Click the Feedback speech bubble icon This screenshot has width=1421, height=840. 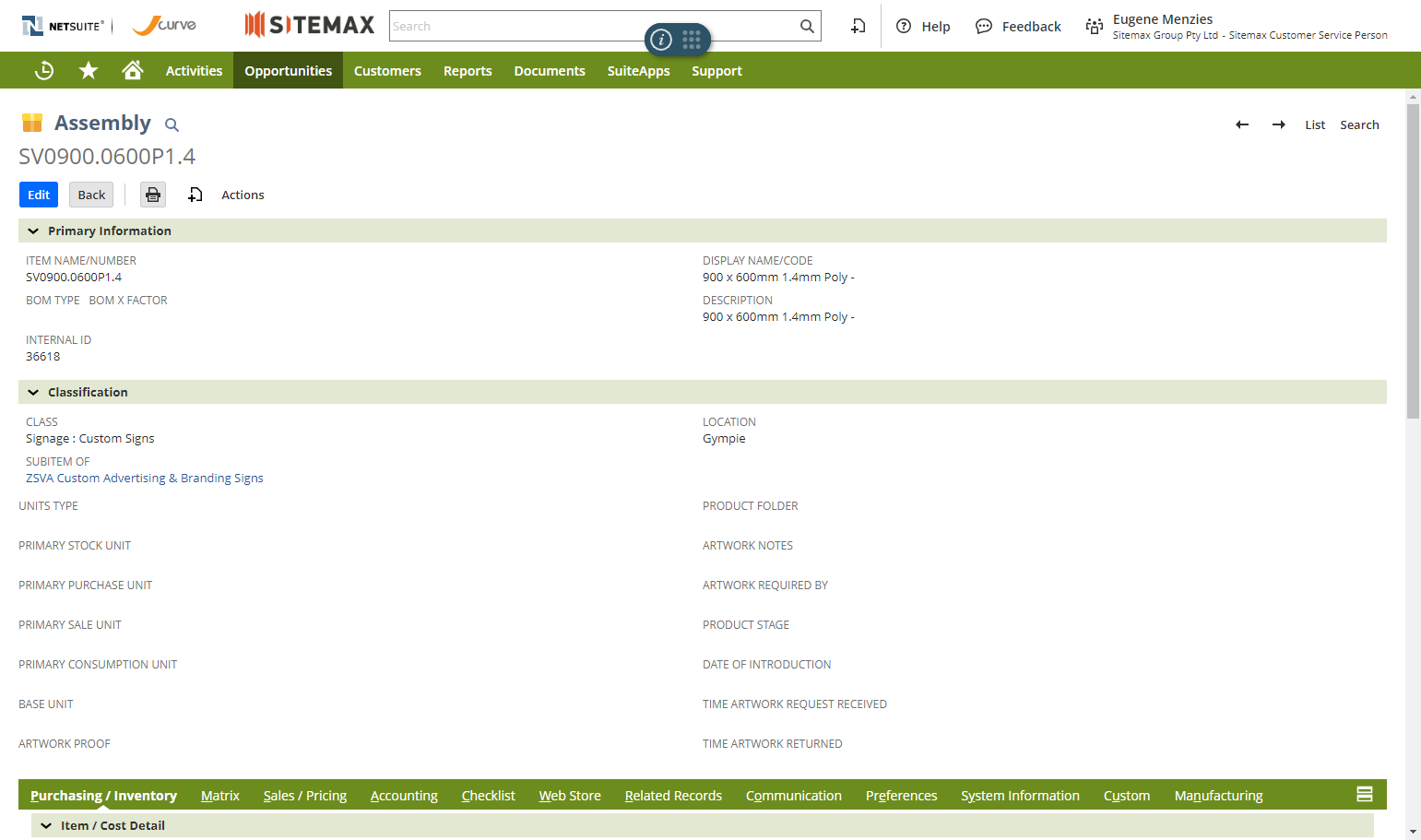(984, 26)
